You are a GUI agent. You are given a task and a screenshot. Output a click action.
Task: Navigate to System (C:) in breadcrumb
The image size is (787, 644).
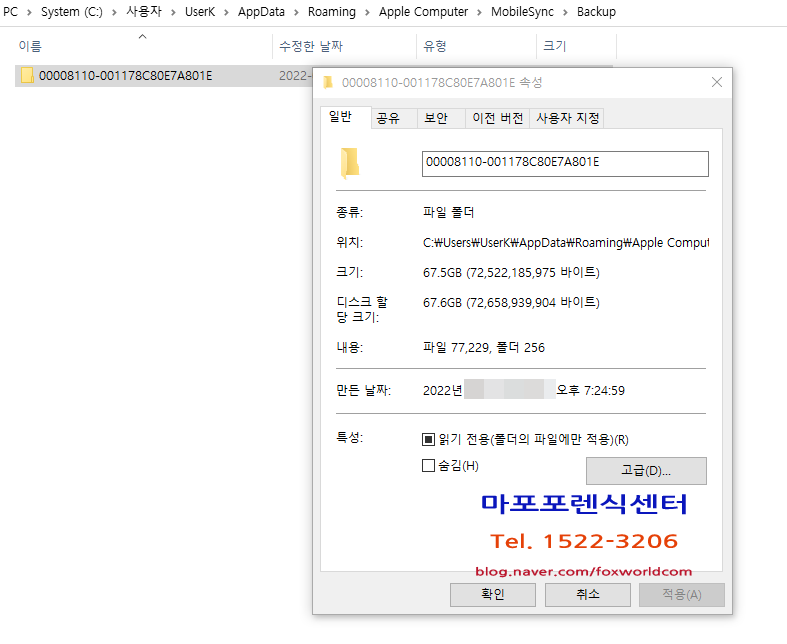(x=72, y=12)
